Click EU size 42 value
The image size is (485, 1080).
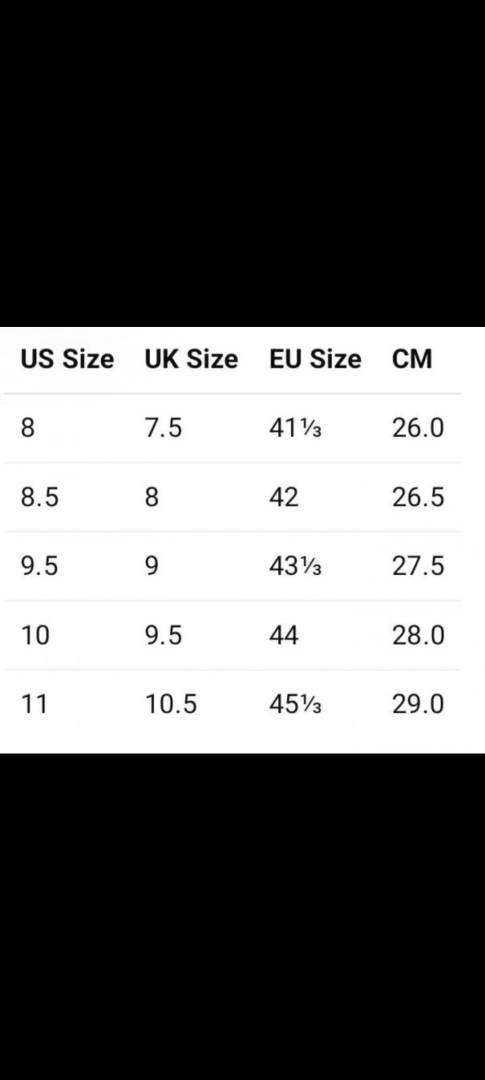point(284,497)
